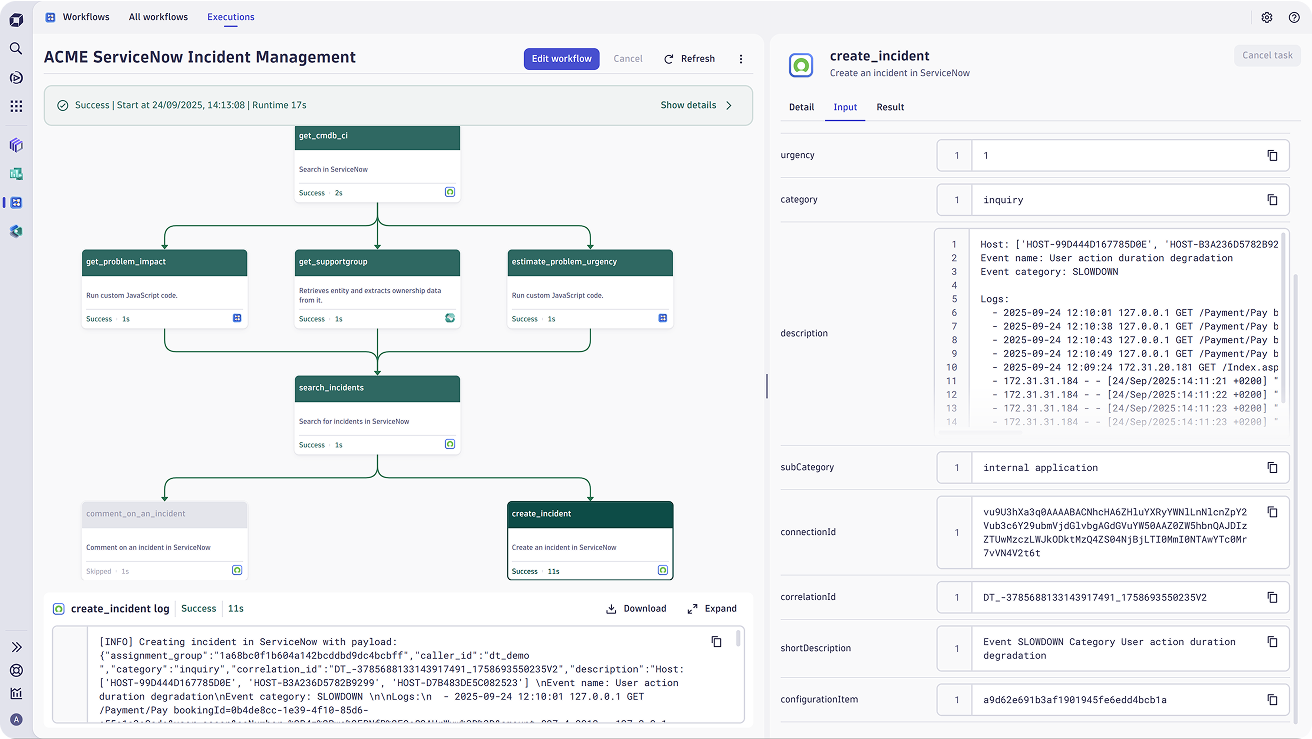Switch to the Result tab

click(890, 107)
